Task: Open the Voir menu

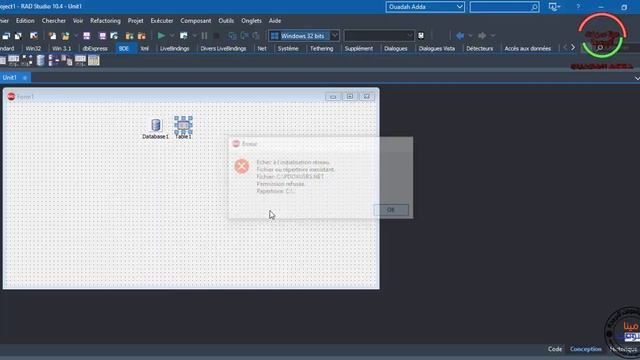Action: tap(78, 21)
